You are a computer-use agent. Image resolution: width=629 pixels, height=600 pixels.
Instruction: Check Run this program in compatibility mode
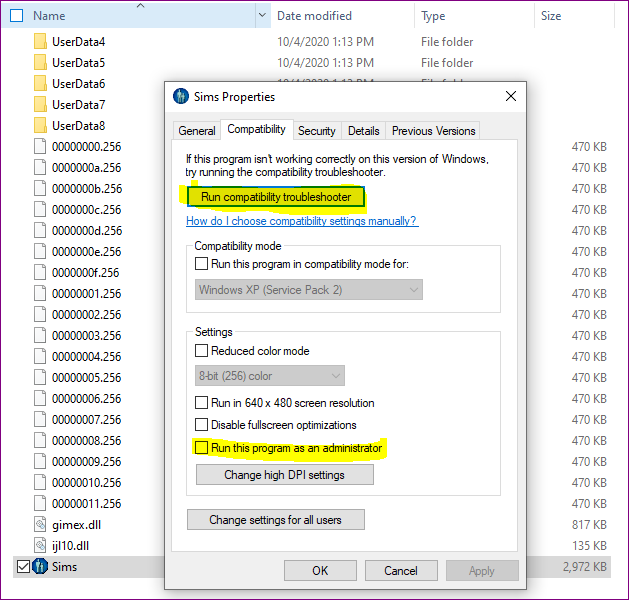coord(202,264)
